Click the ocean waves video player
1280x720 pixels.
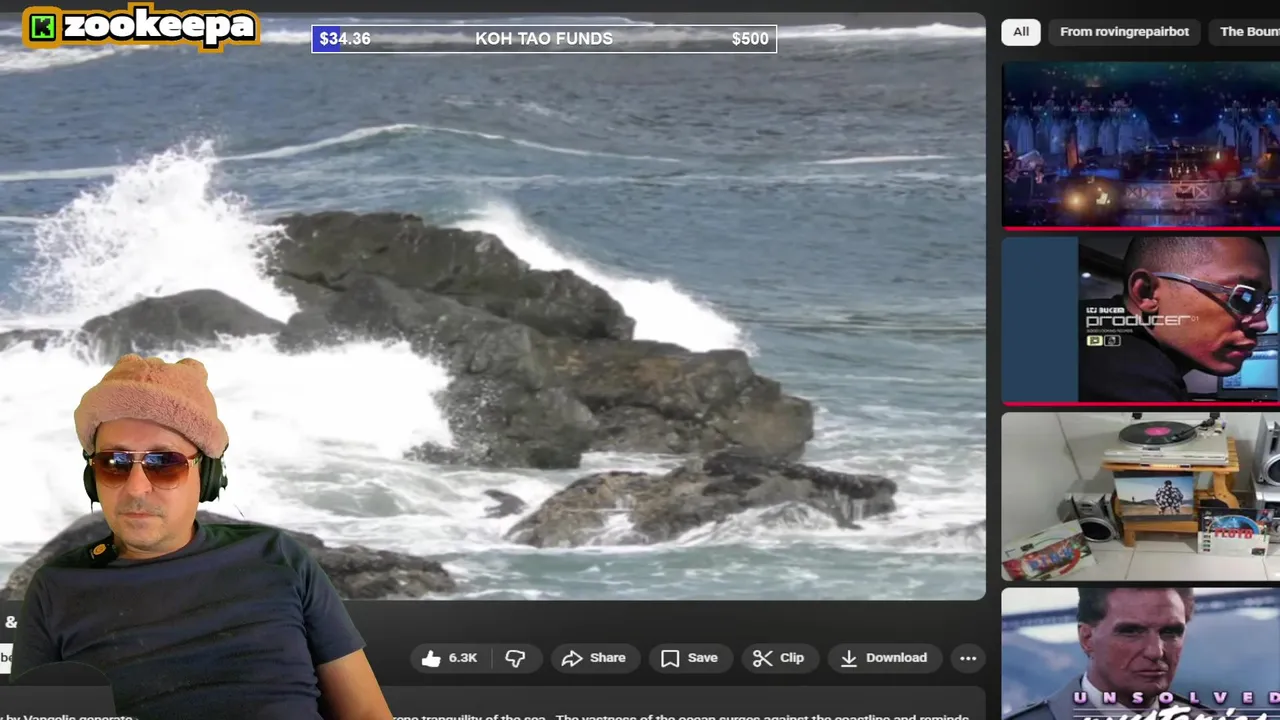[x=492, y=306]
